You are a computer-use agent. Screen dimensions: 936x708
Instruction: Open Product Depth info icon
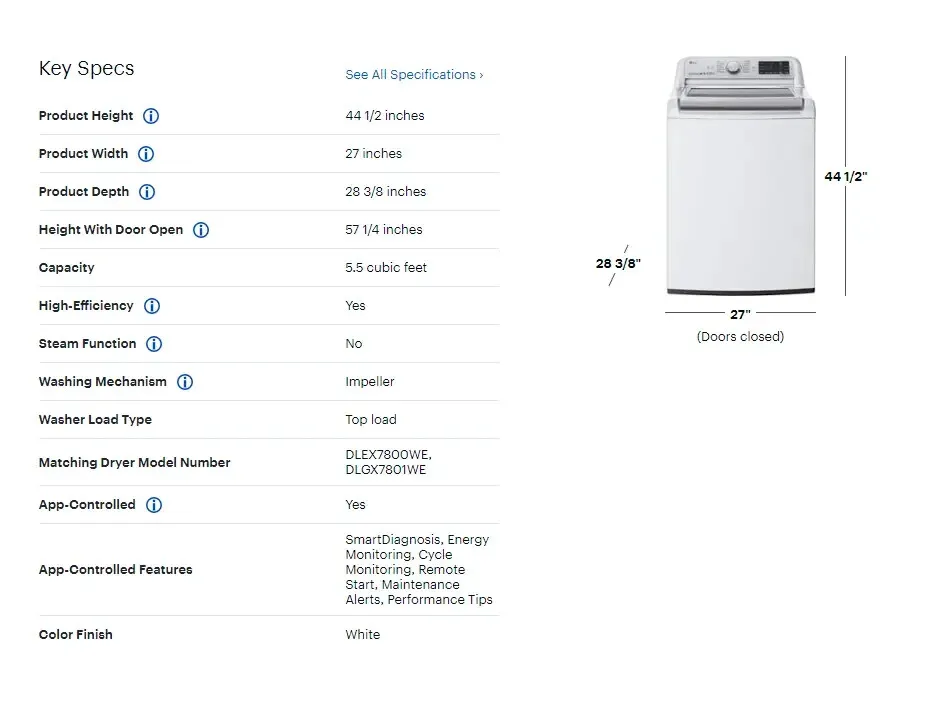147,192
